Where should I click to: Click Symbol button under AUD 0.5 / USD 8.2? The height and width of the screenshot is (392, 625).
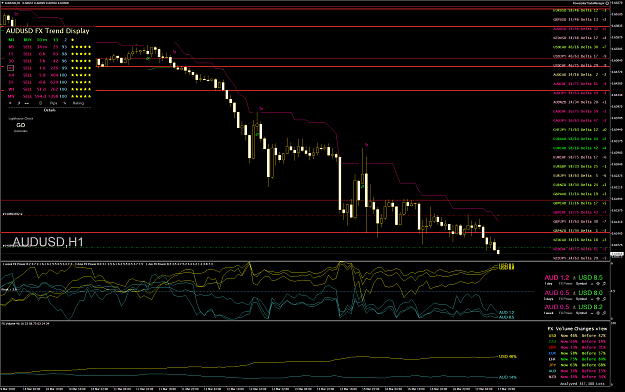click(x=581, y=313)
